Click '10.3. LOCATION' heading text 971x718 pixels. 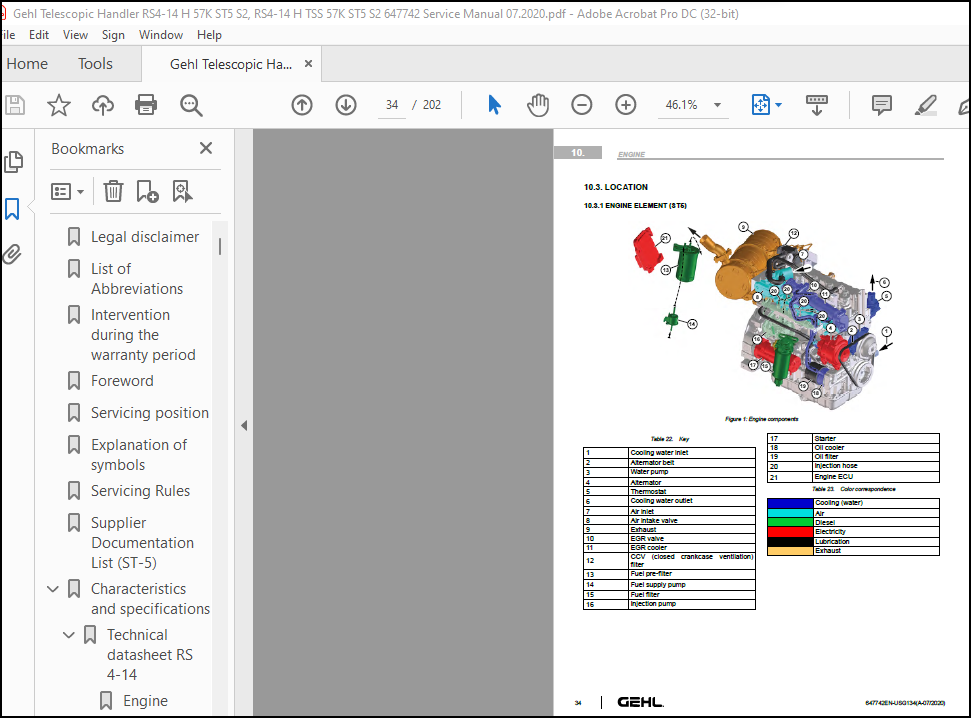point(616,187)
